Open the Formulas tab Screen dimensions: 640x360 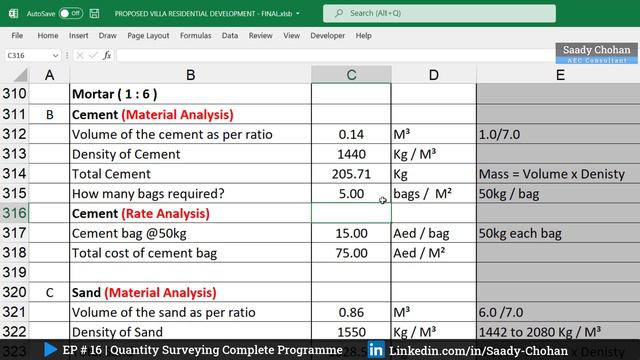196,36
